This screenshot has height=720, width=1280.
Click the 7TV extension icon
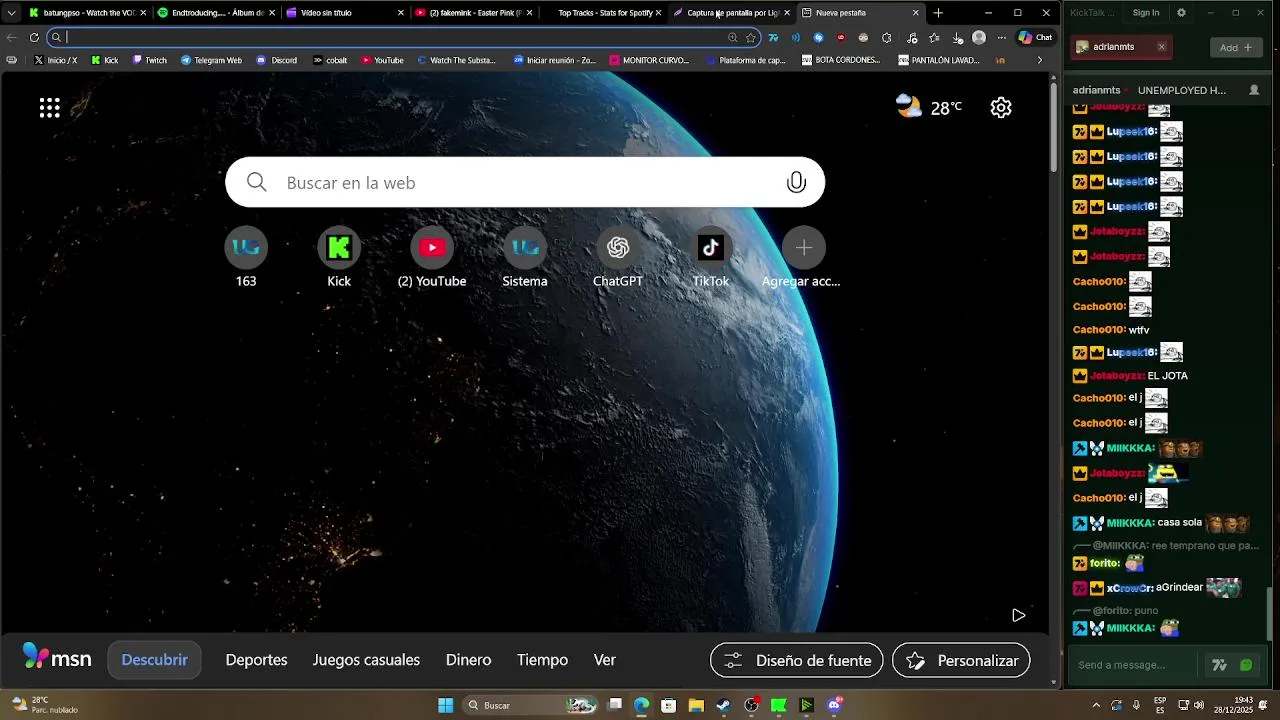tap(773, 38)
